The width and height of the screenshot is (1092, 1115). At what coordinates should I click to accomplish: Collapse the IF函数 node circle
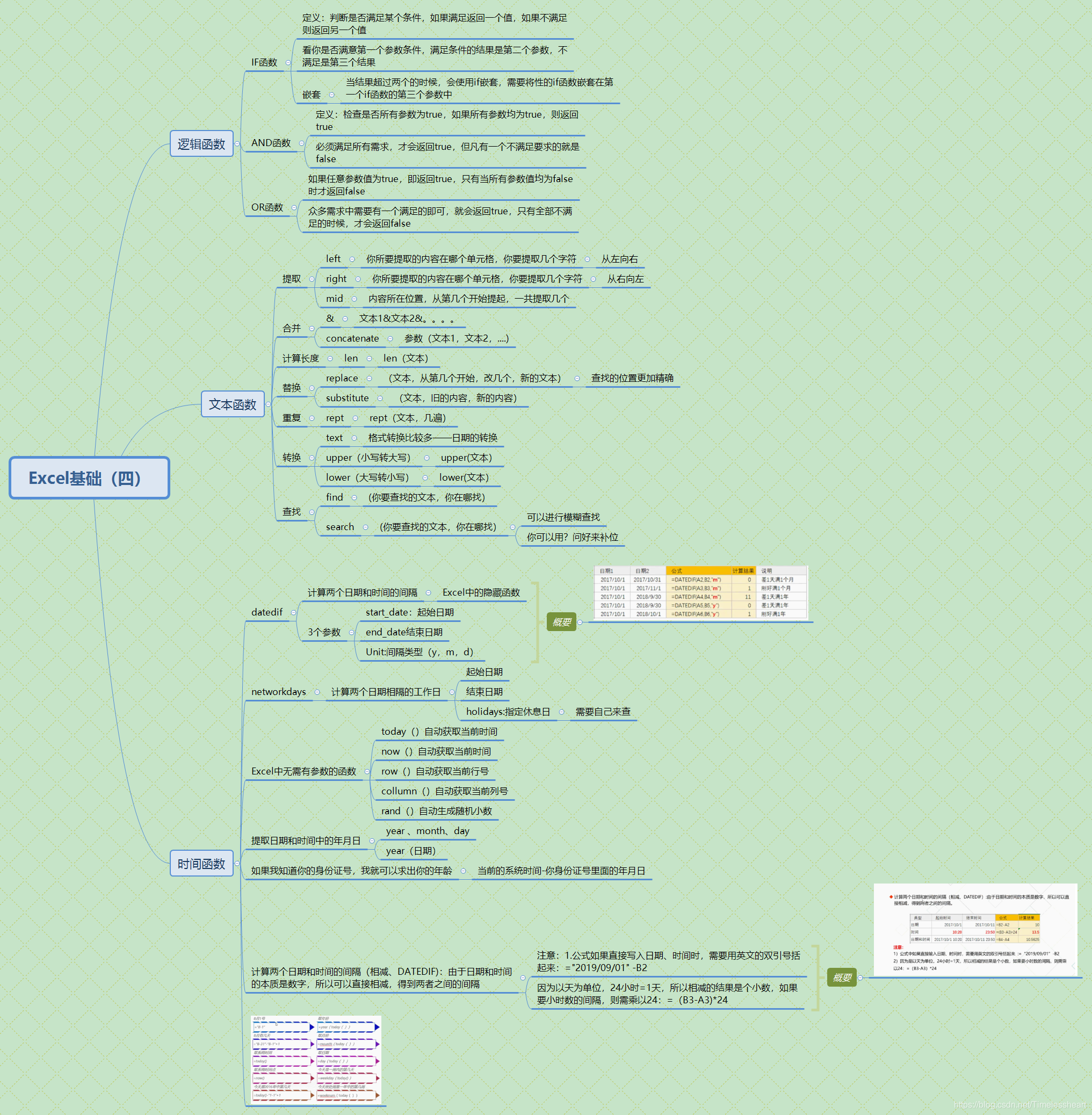click(x=288, y=63)
